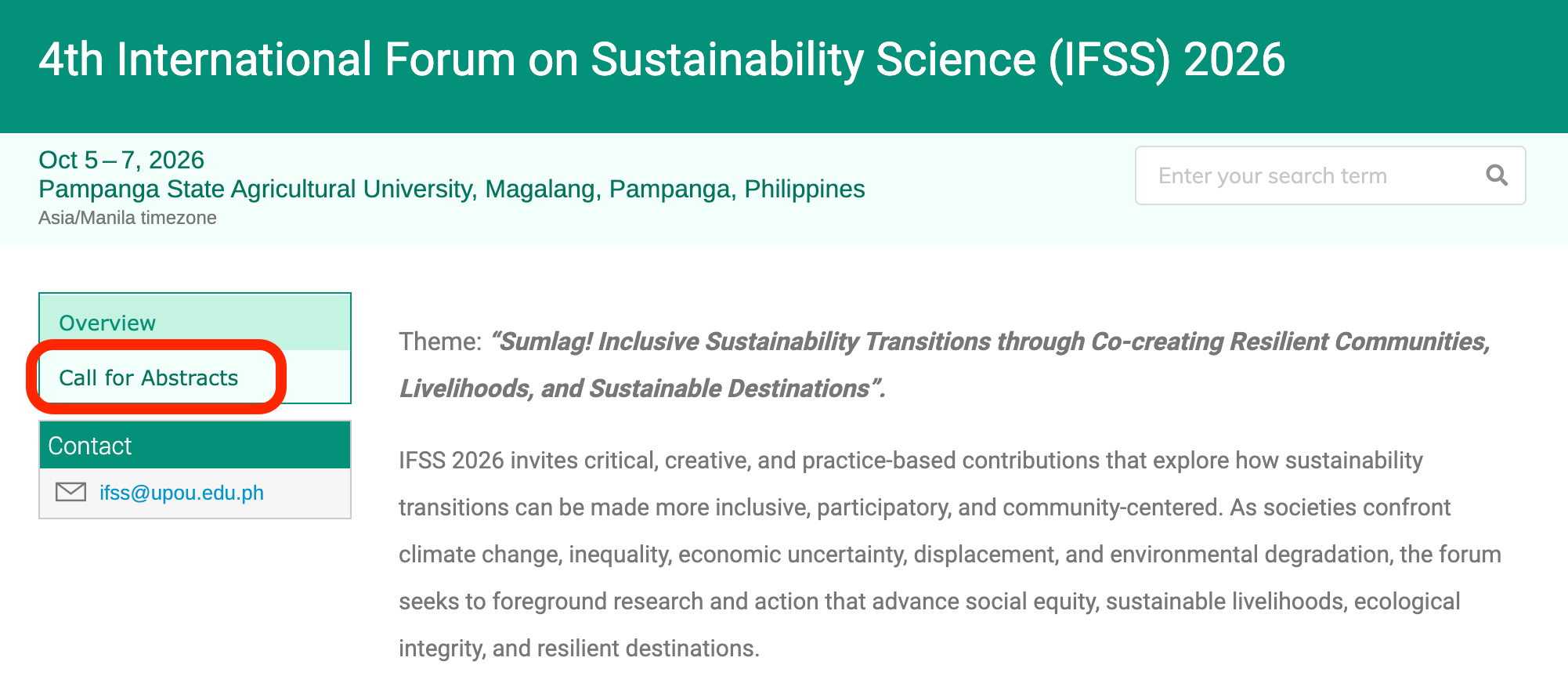The image size is (1568, 683).
Task: Click the Asia/Manila timezone label
Action: 128,218
